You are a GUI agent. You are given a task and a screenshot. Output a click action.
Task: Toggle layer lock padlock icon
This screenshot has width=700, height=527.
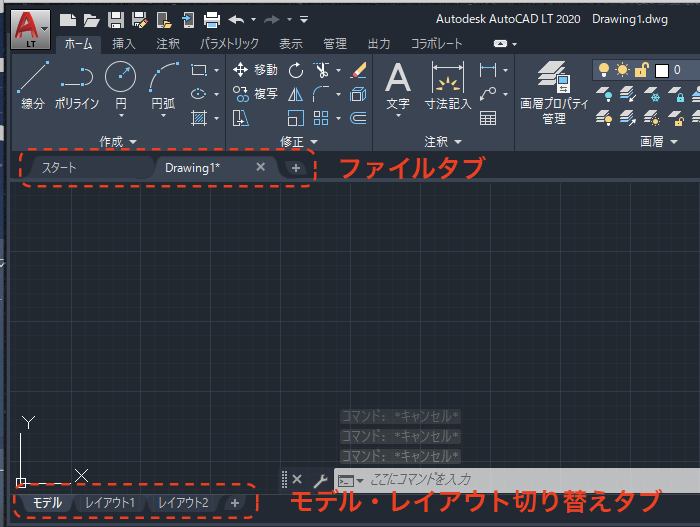pos(642,70)
